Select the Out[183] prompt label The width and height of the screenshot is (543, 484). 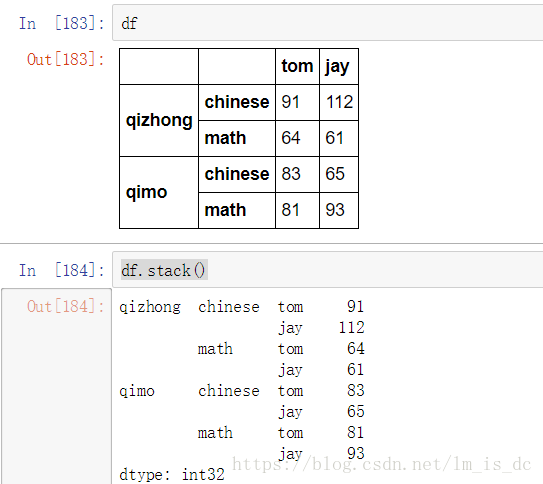[x=66, y=59]
